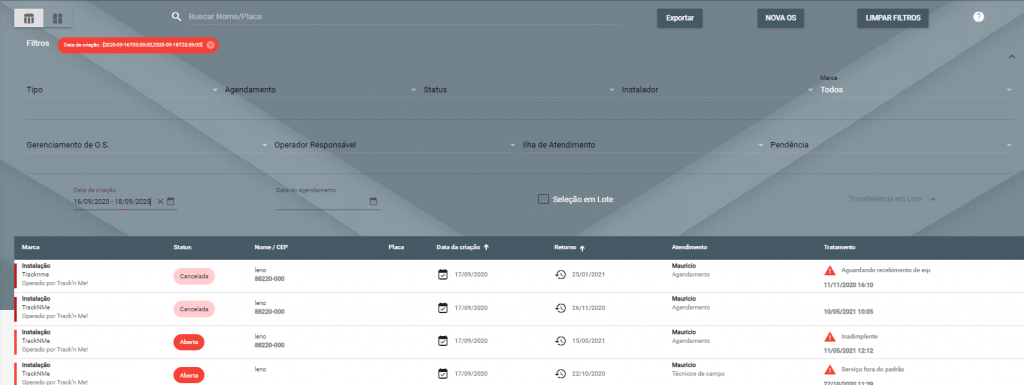
Task: Sort by Retorno column arrow
Action: 583,248
